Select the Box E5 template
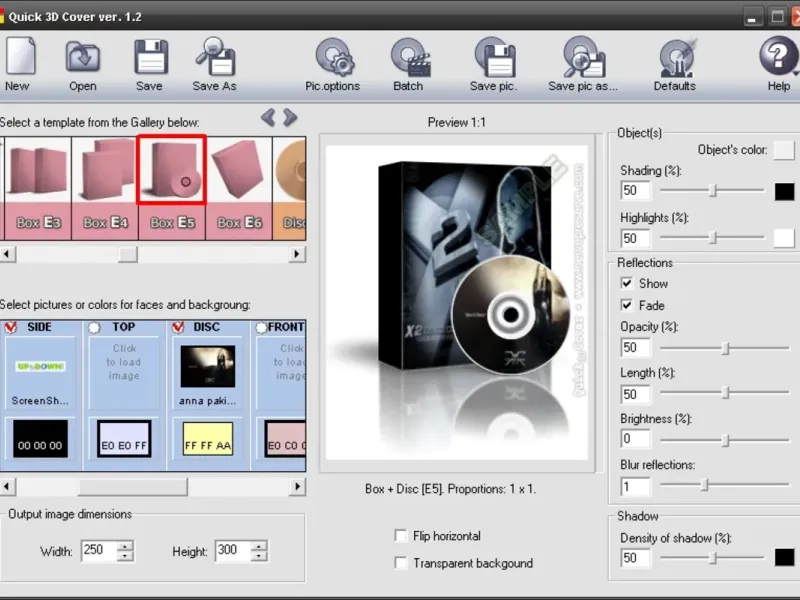 tap(172, 188)
